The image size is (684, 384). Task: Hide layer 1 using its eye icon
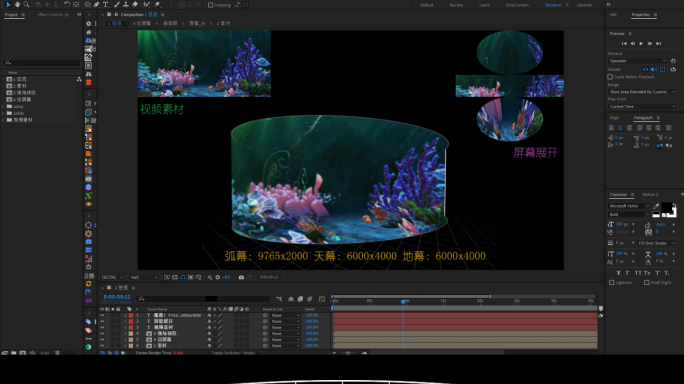(102, 315)
